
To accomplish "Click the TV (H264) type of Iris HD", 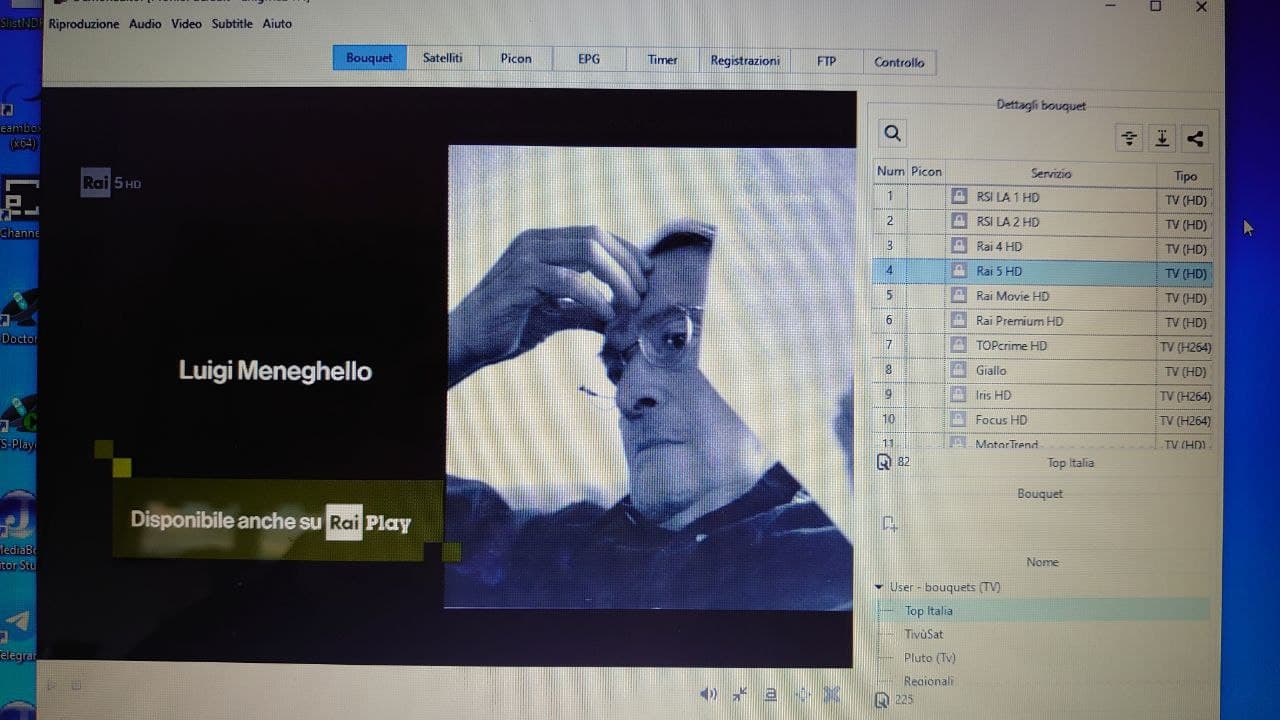I will tap(1185, 396).
